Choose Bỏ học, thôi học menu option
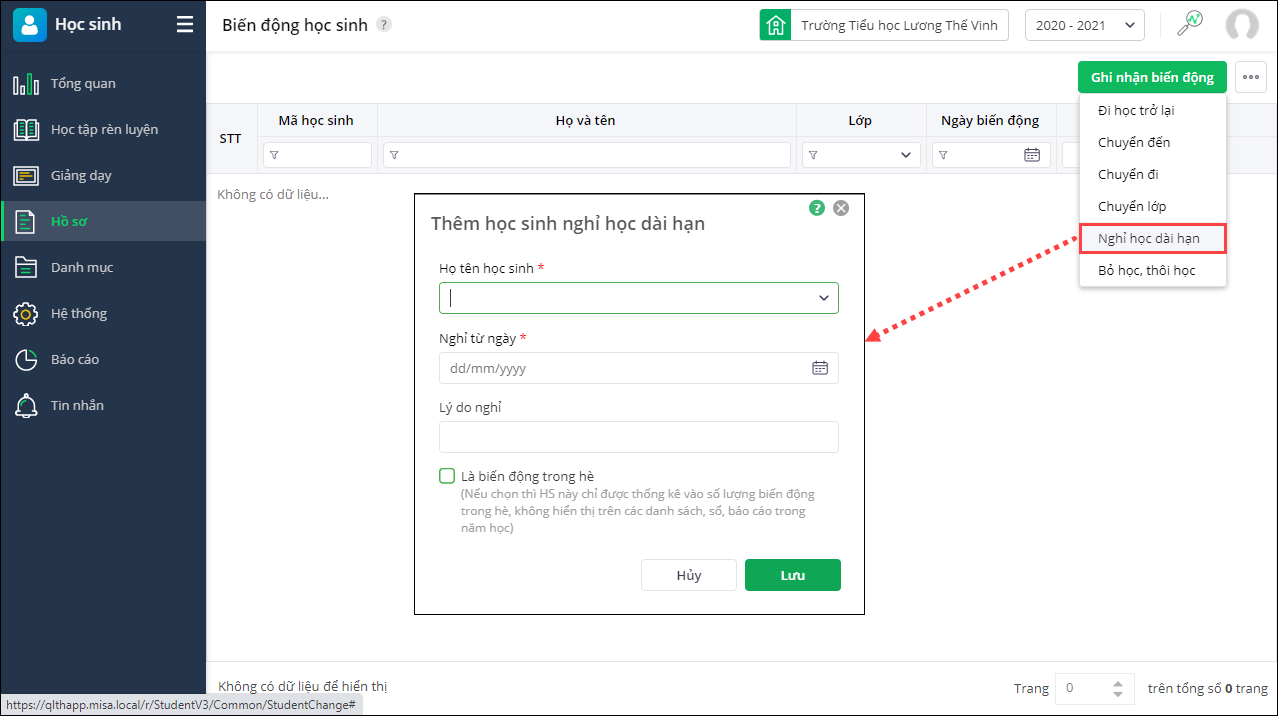The height and width of the screenshot is (716, 1278). click(1146, 270)
